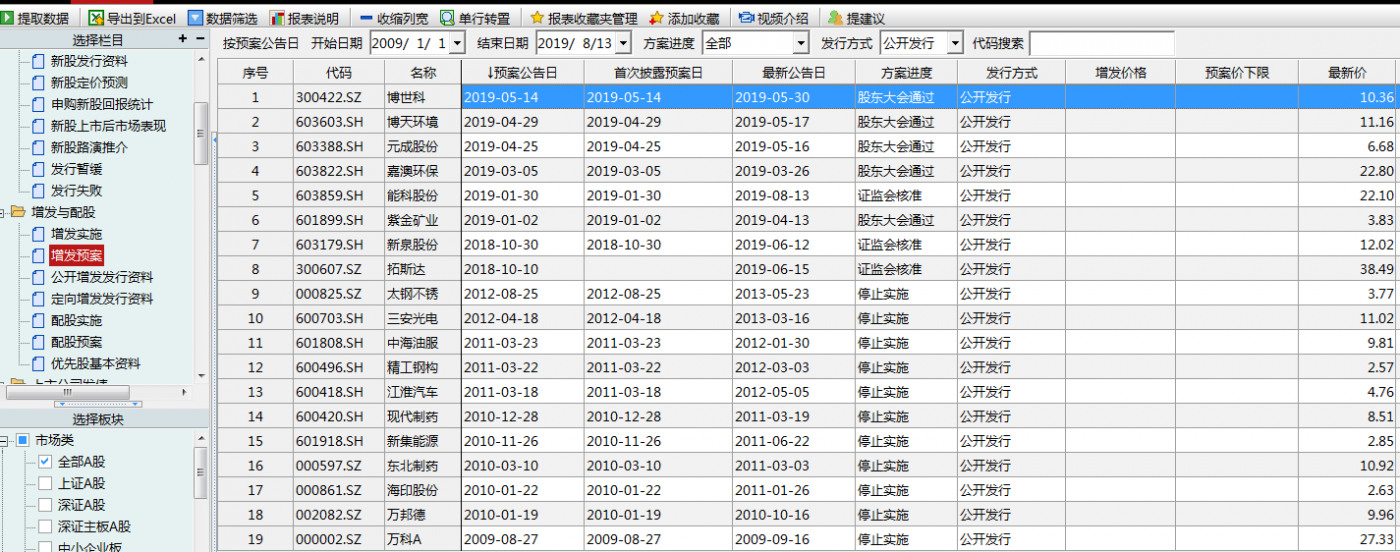Click the 提取数据 green play icon

tap(8, 18)
